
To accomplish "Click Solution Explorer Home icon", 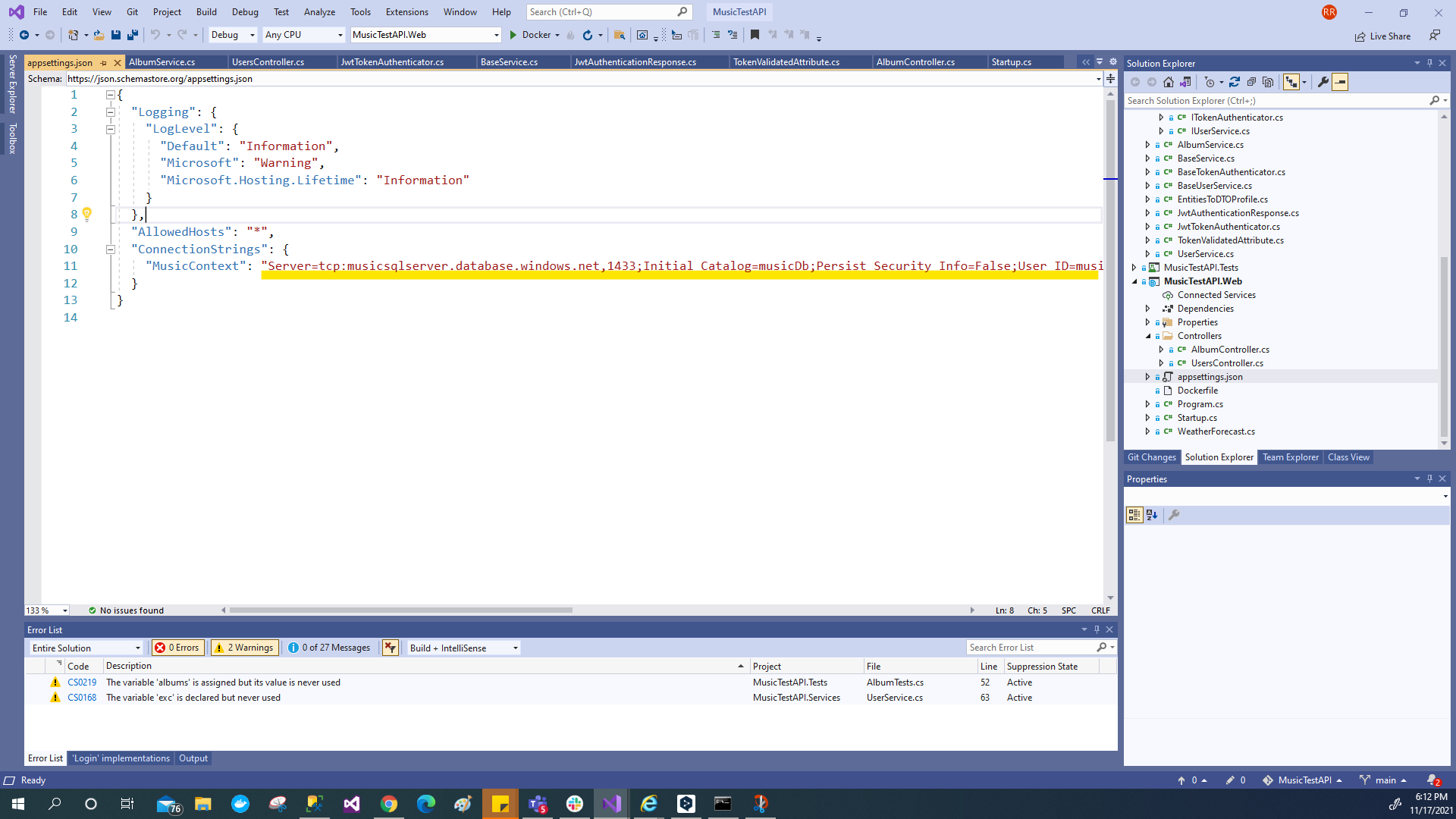I will [x=1169, y=82].
